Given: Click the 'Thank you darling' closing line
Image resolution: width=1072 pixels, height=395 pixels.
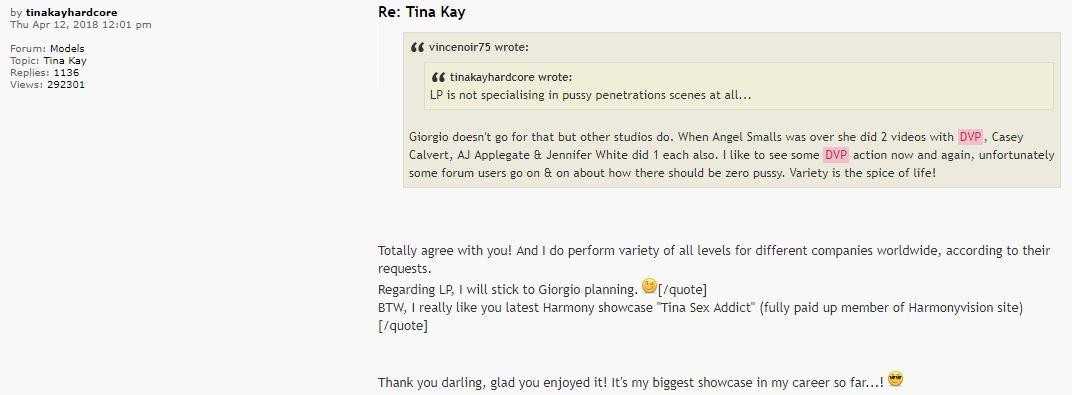Looking at the screenshot, I should click(x=631, y=382).
